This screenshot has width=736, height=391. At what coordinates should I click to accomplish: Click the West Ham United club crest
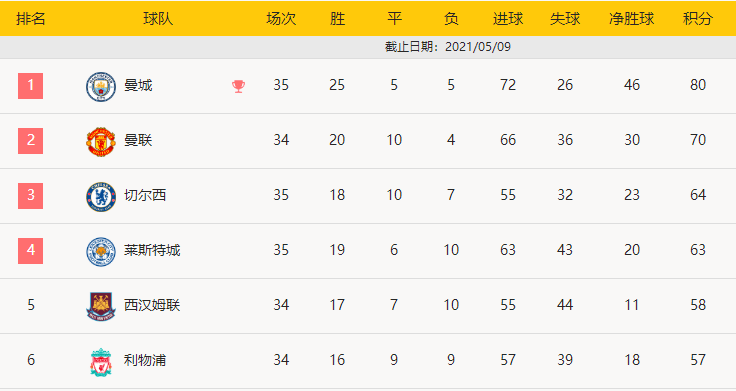101,307
